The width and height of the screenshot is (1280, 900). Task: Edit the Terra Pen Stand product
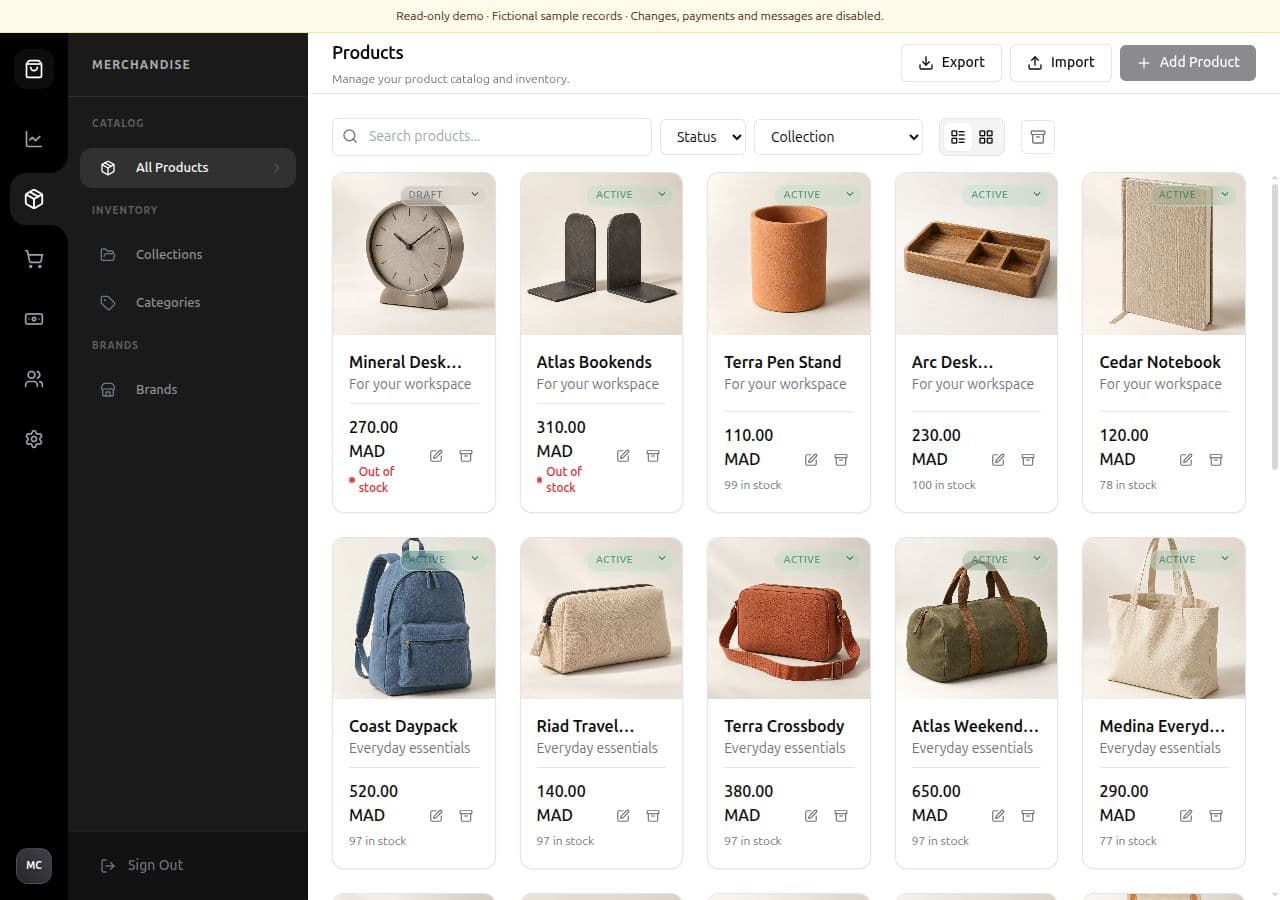pos(811,460)
